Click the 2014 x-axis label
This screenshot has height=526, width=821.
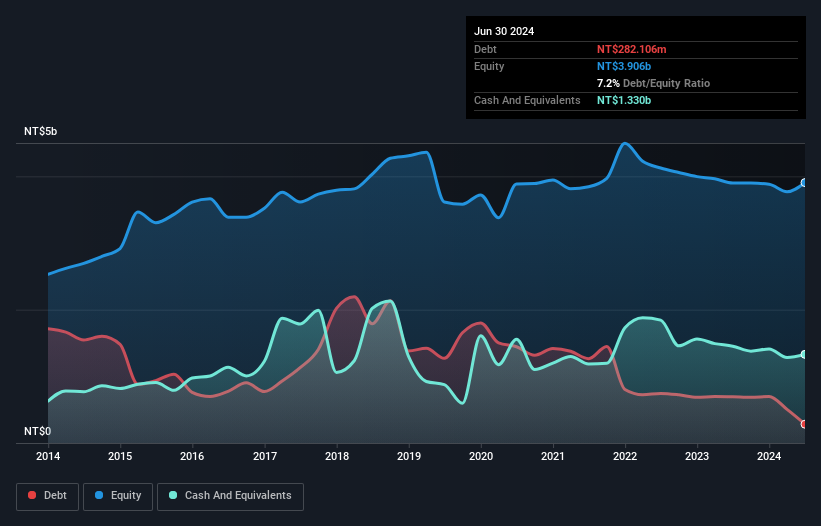point(48,456)
